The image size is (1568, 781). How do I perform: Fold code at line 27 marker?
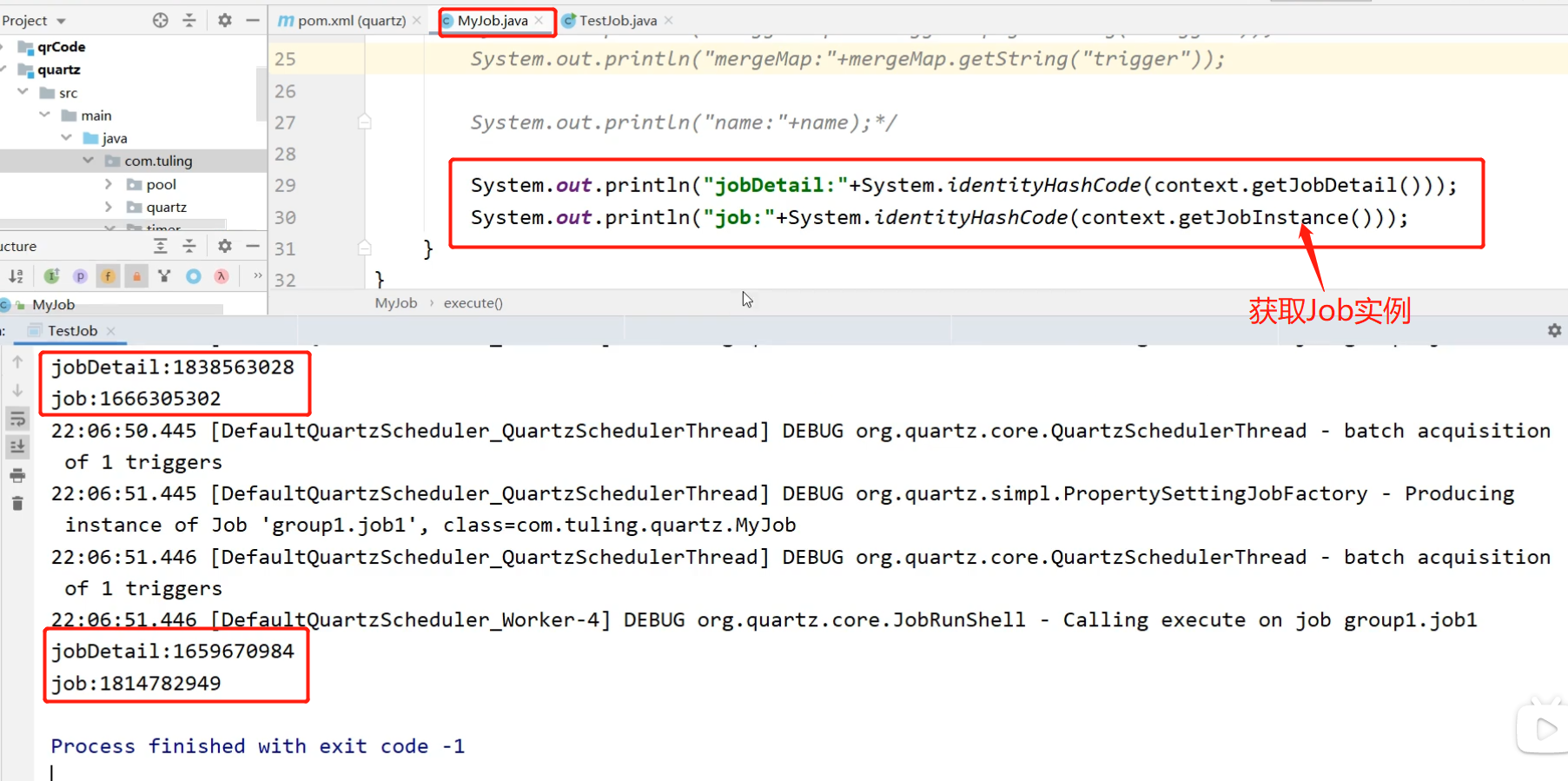pos(365,122)
